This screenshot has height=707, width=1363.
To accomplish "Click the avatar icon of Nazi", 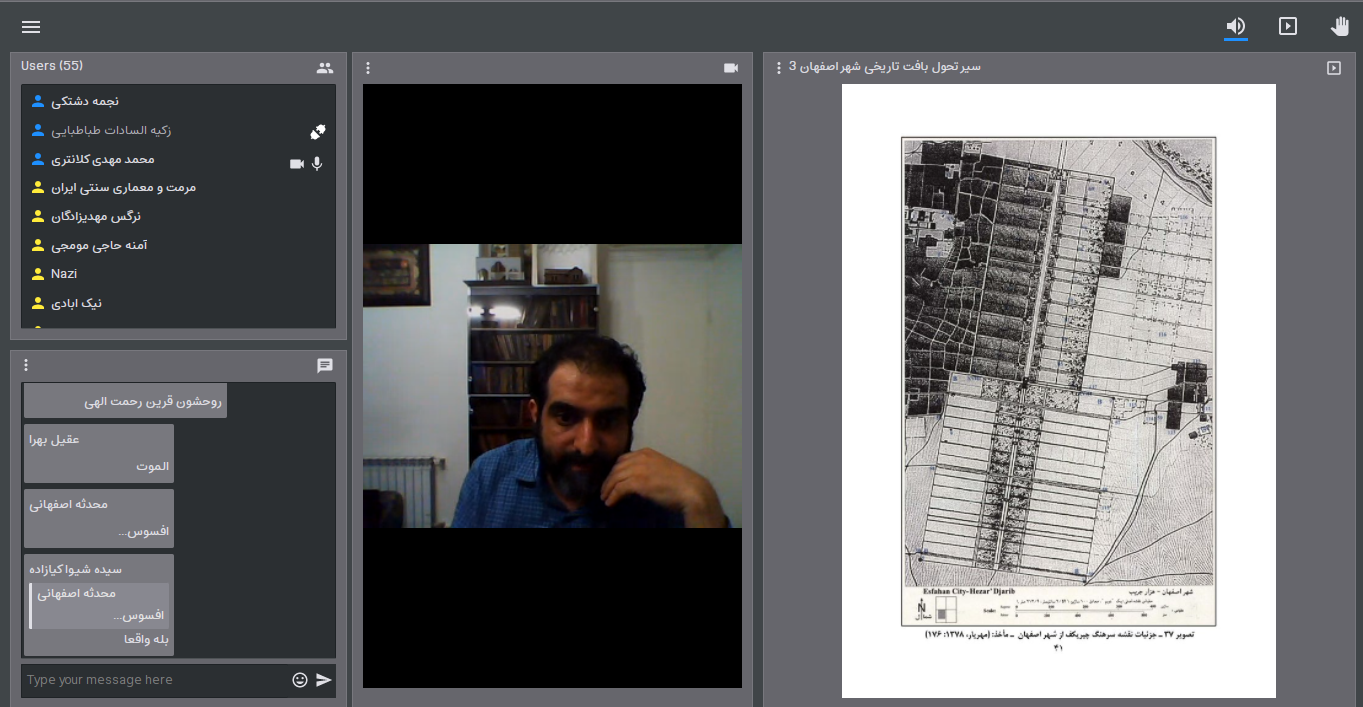I will [38, 273].
